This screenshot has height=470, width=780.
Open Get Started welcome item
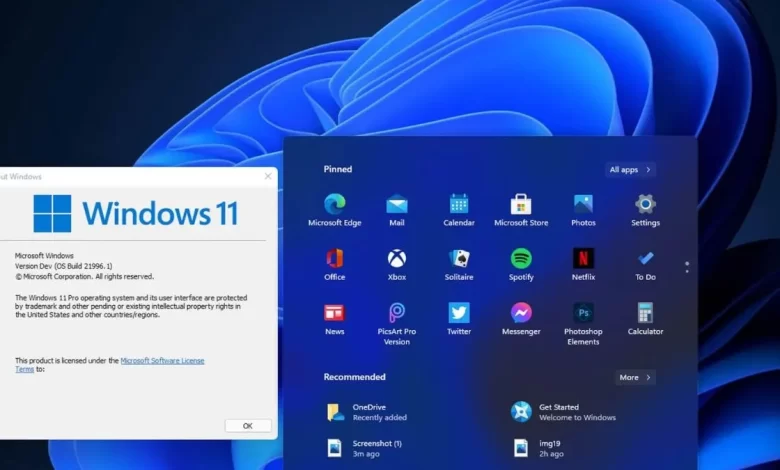563,412
